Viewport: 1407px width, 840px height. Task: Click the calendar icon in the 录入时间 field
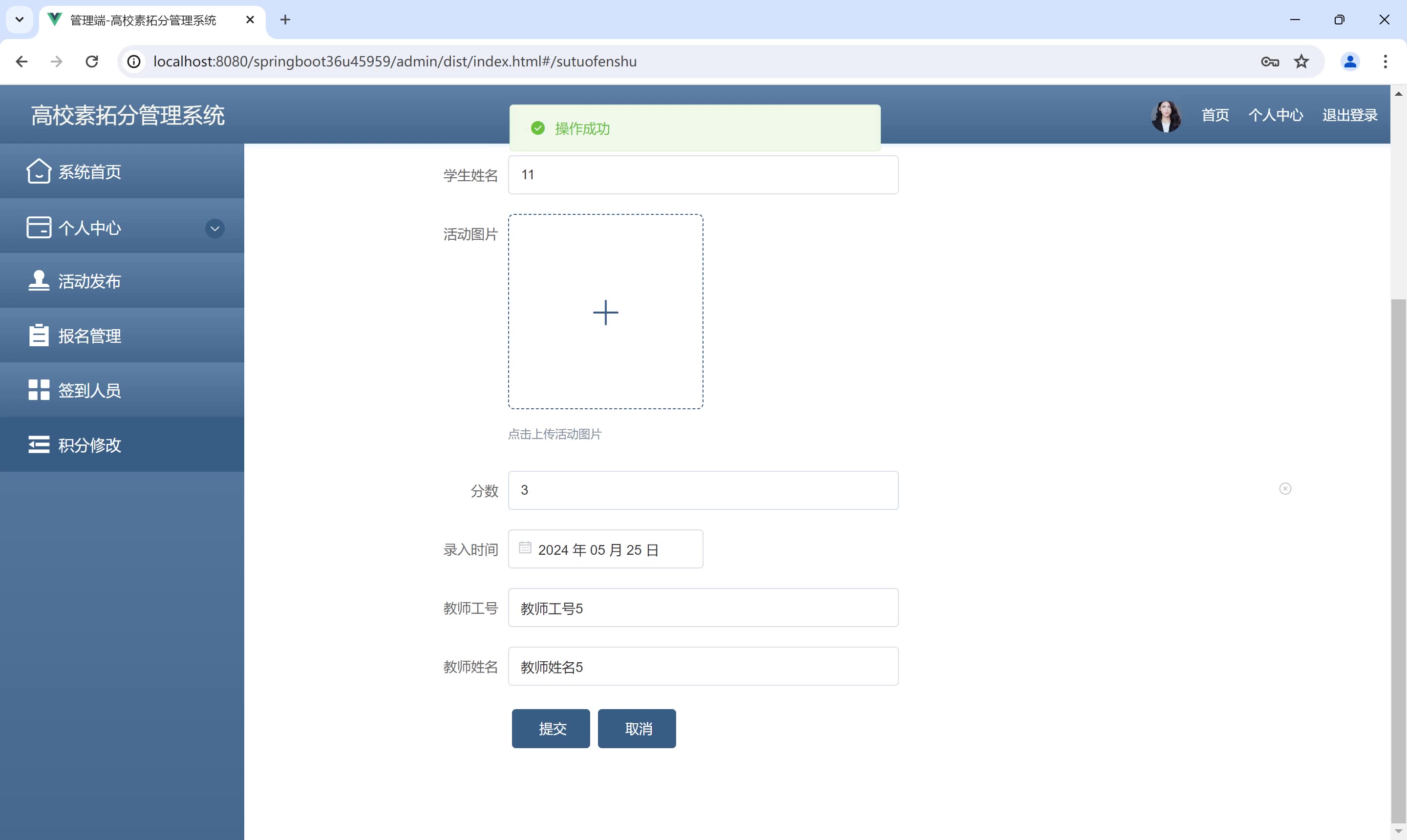coord(525,548)
